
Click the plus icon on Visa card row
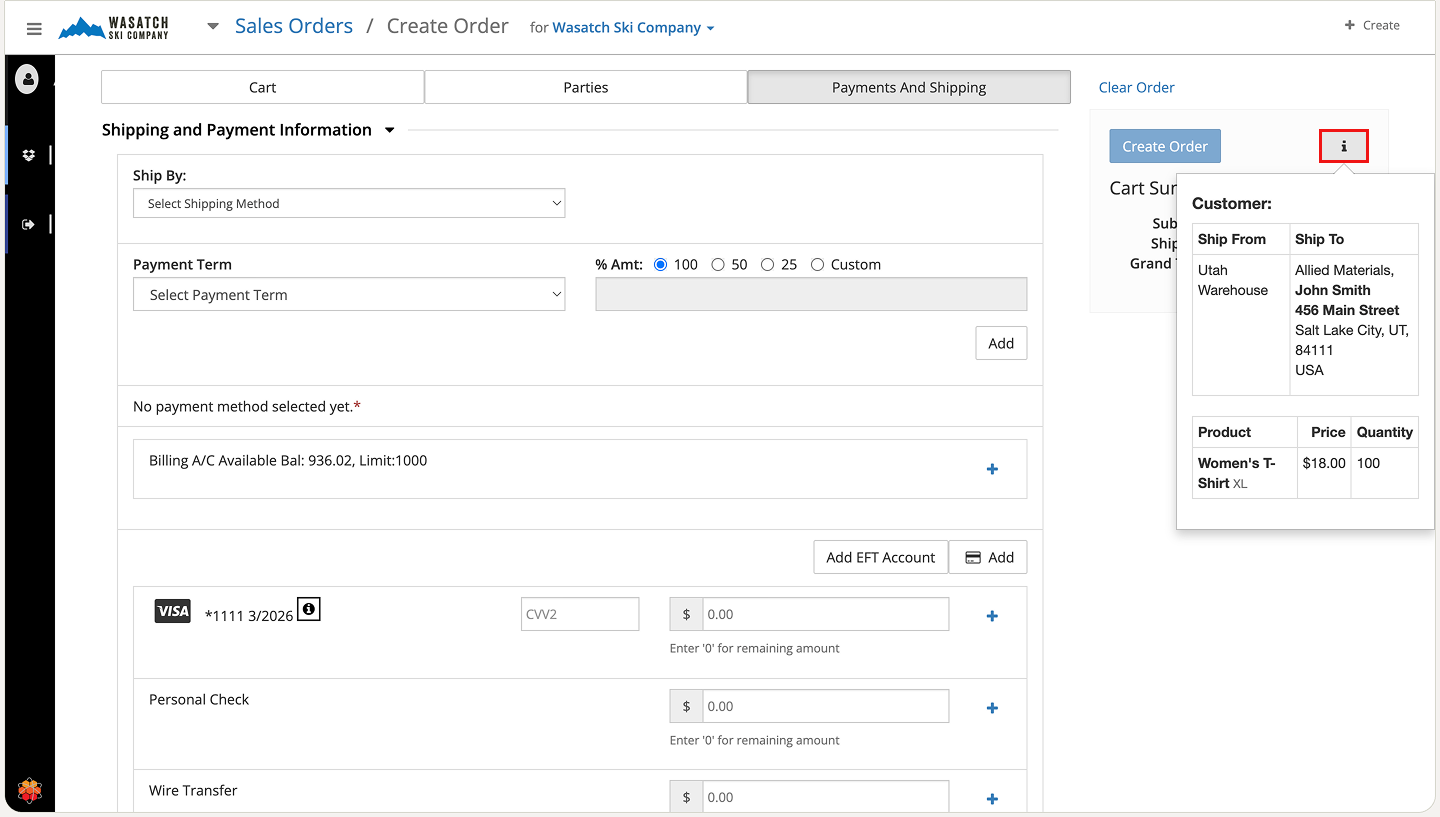(992, 616)
